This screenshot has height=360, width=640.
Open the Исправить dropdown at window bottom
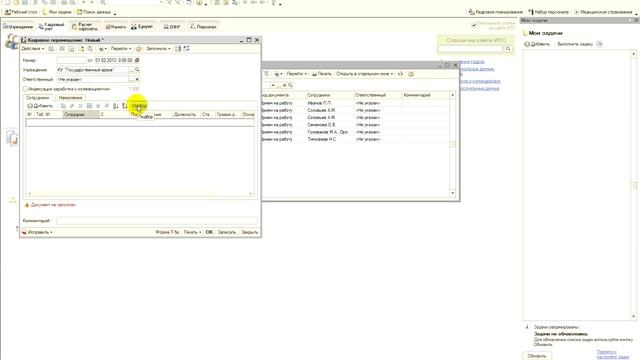37,232
